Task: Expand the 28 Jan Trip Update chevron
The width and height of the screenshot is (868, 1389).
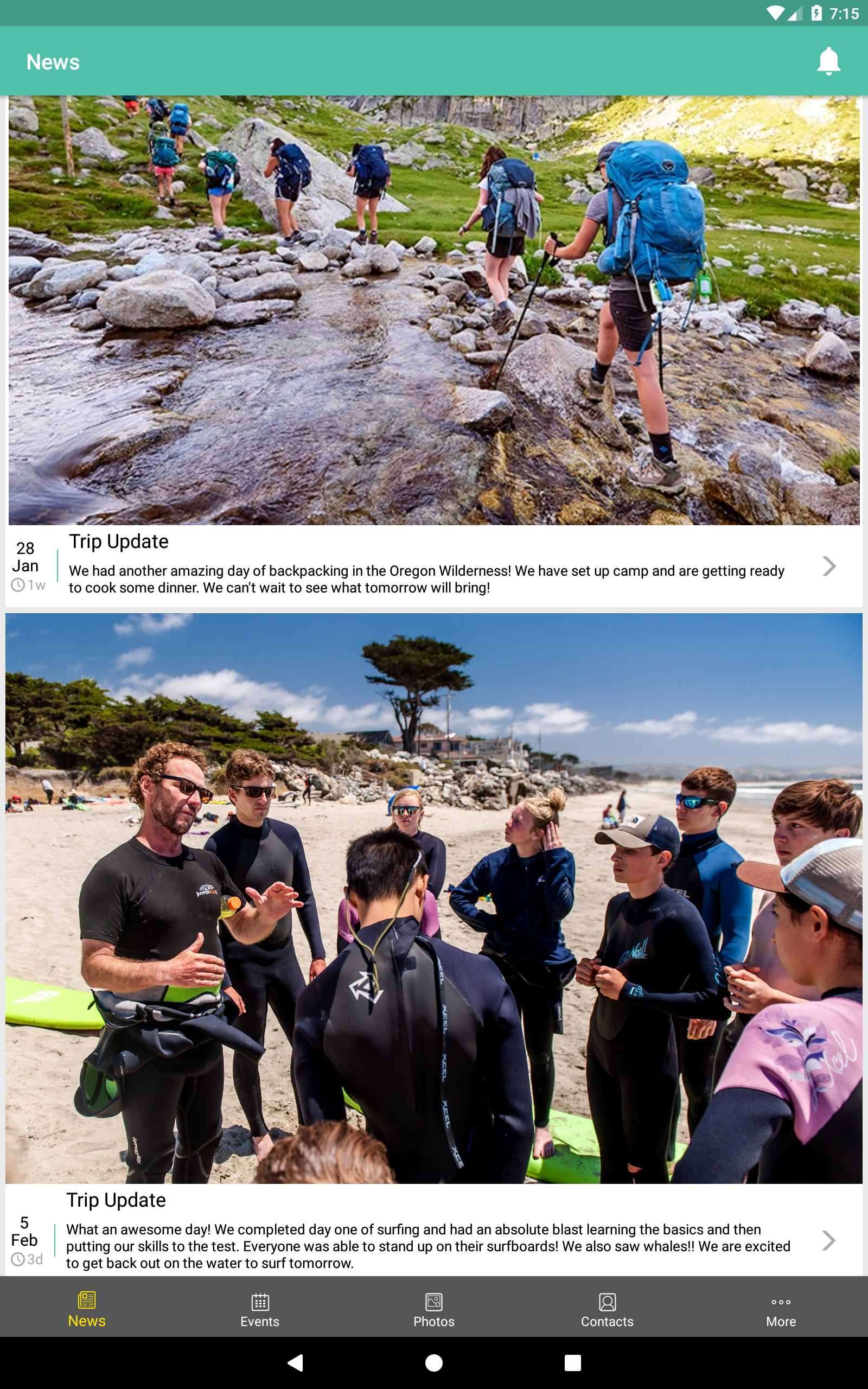Action: [x=828, y=566]
